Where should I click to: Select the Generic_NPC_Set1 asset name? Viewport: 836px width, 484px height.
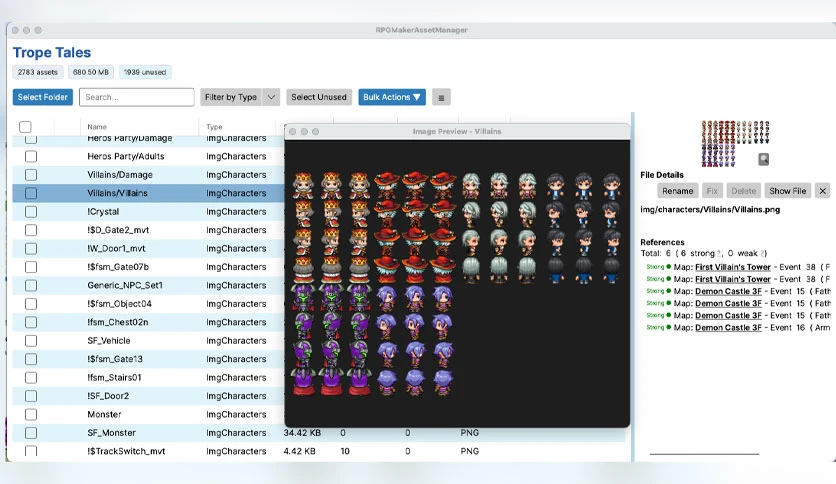125,285
